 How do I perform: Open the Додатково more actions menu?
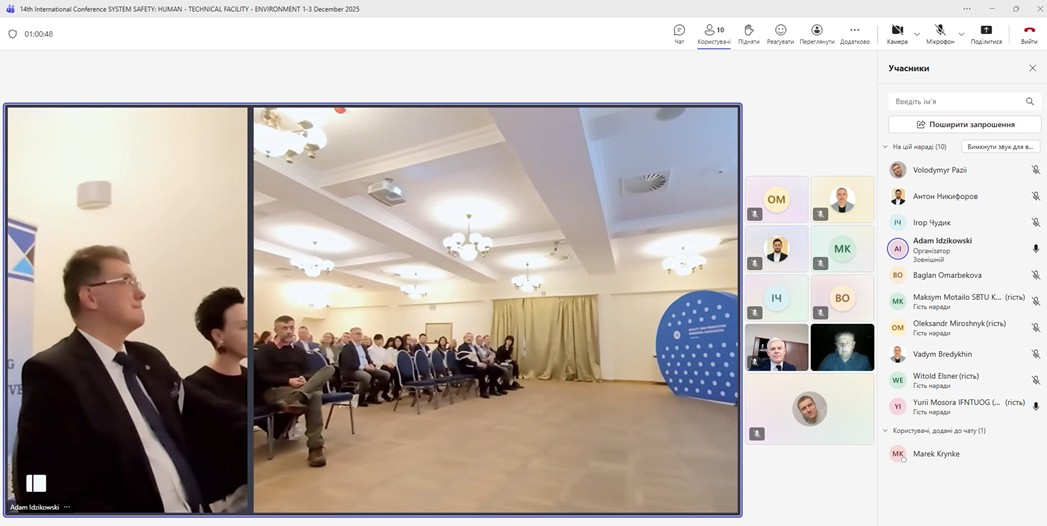pyautogui.click(x=854, y=33)
